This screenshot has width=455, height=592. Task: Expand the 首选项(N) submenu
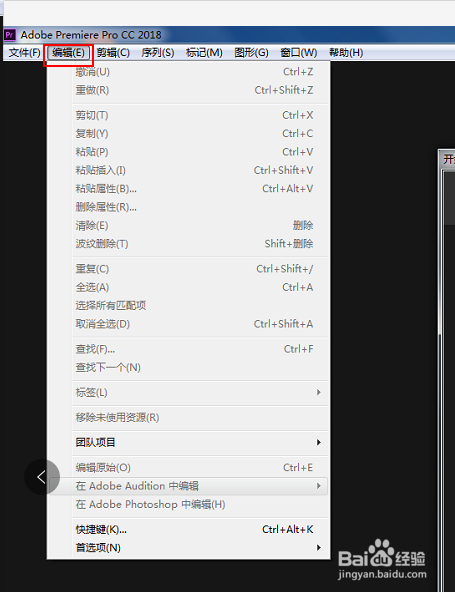click(x=189, y=548)
